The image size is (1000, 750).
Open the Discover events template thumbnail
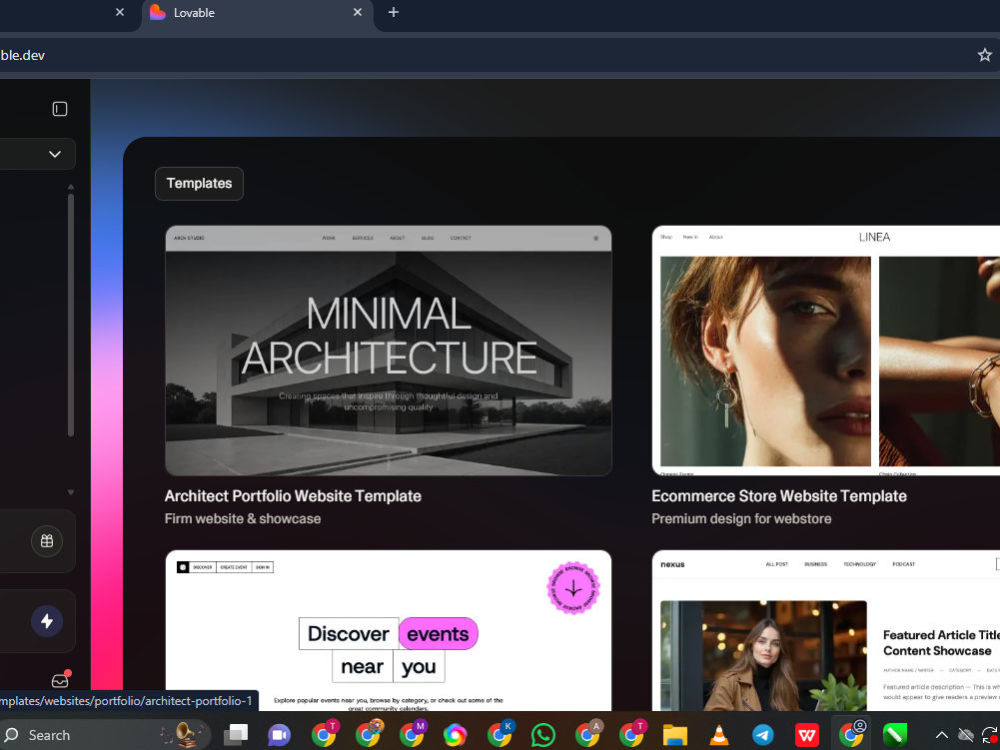coord(388,630)
